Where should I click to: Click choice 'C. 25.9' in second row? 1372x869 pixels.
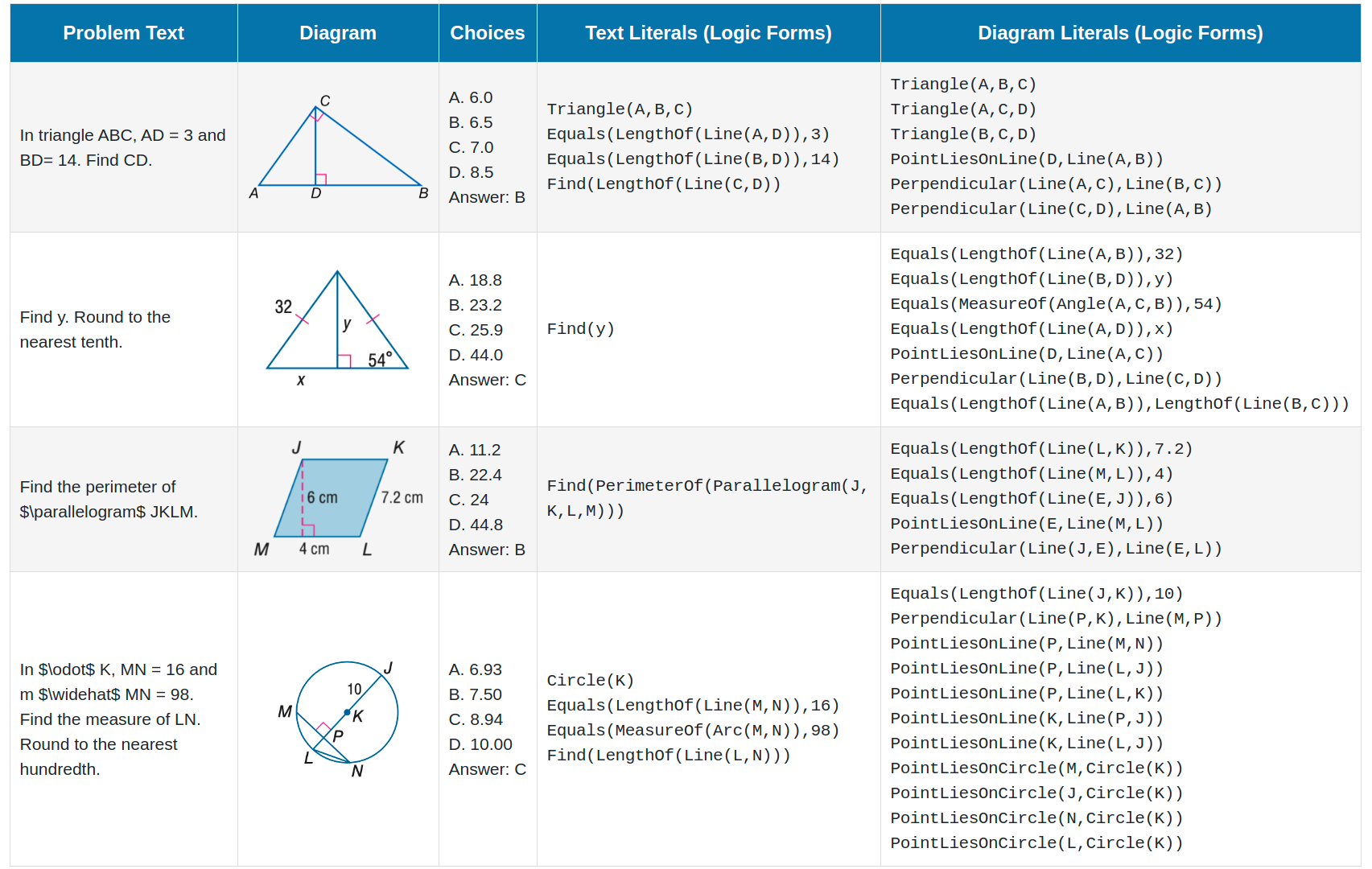coord(476,330)
